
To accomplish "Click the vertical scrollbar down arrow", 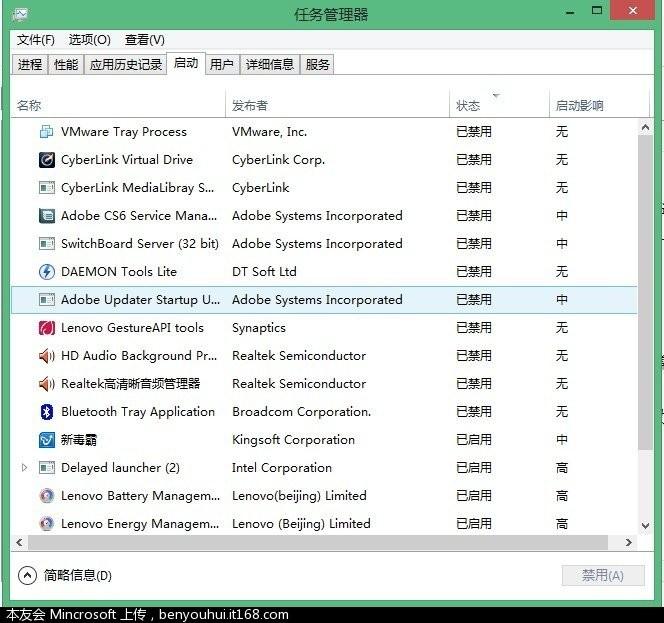I will click(x=645, y=525).
